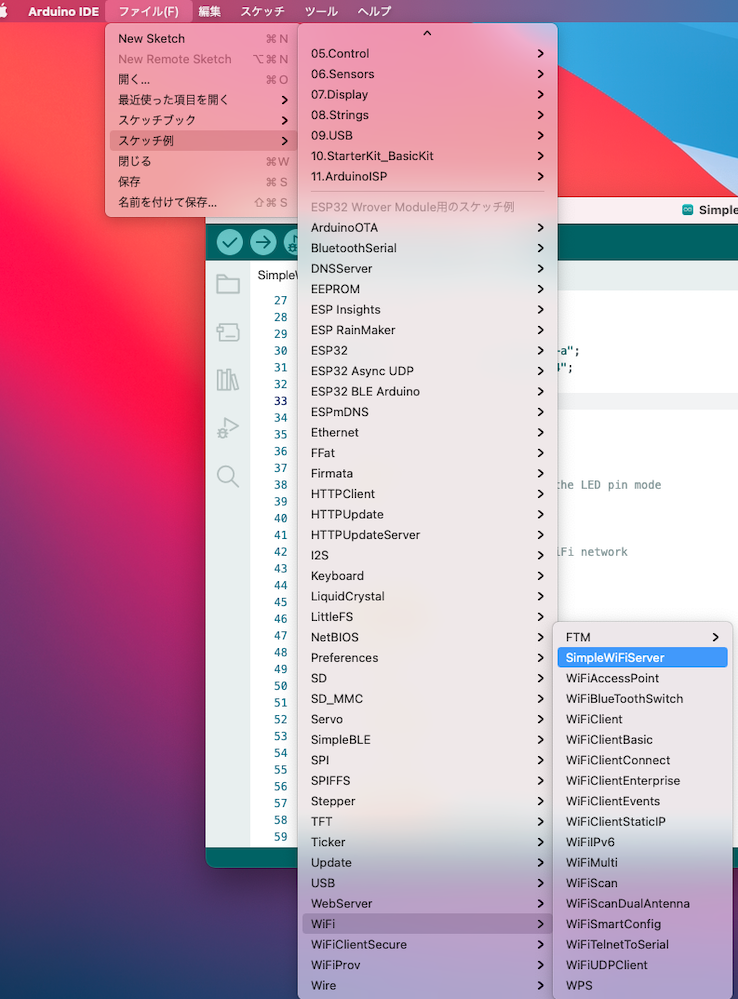
Task: Expand EEPROM examples
Action: [x=427, y=289]
